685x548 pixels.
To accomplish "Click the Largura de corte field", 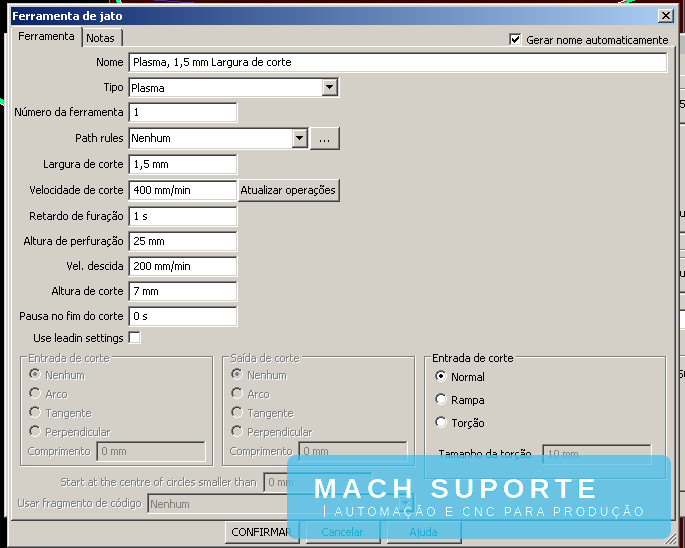I will [183, 164].
